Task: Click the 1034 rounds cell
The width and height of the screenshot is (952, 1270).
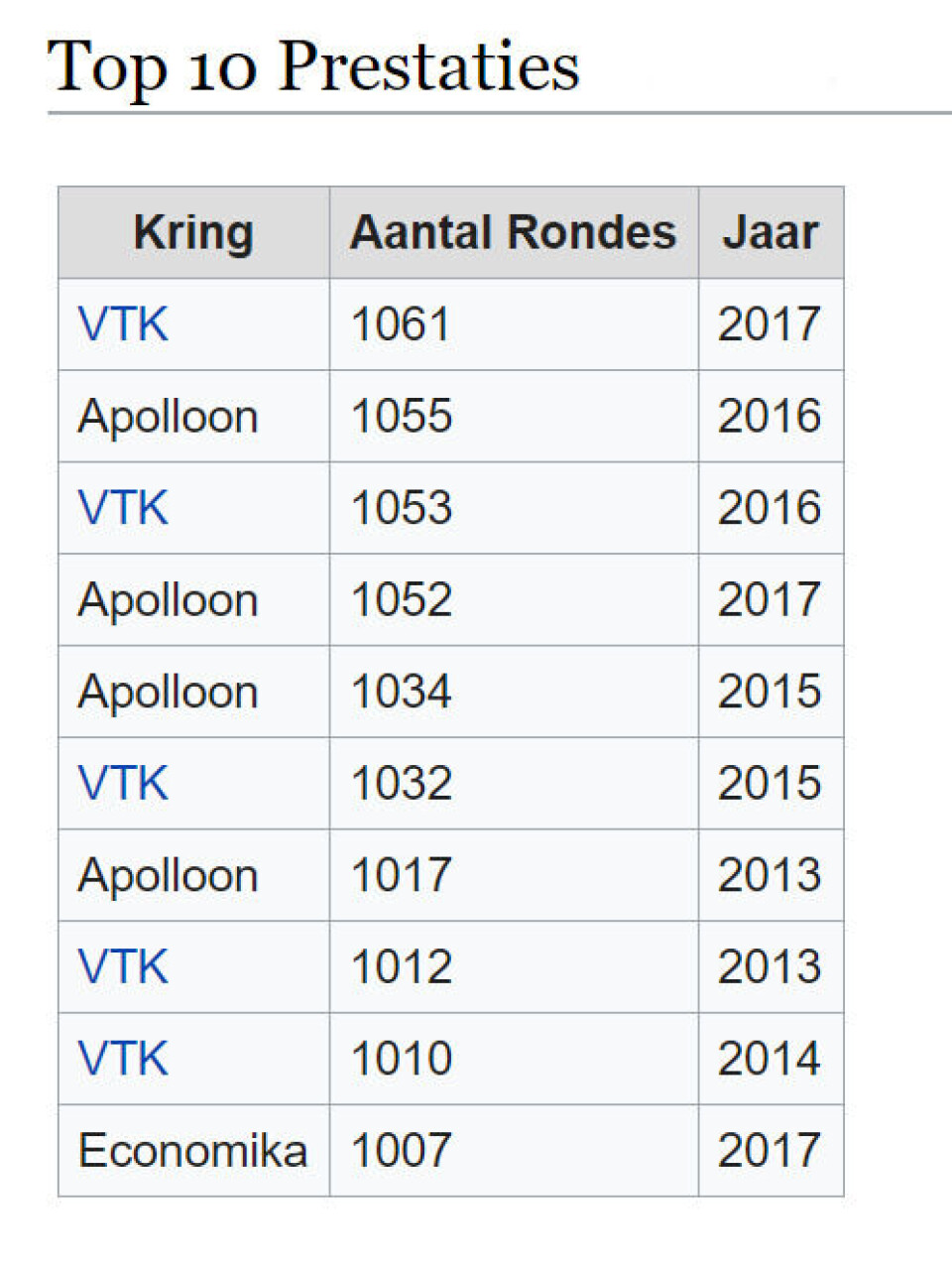Action: click(401, 692)
